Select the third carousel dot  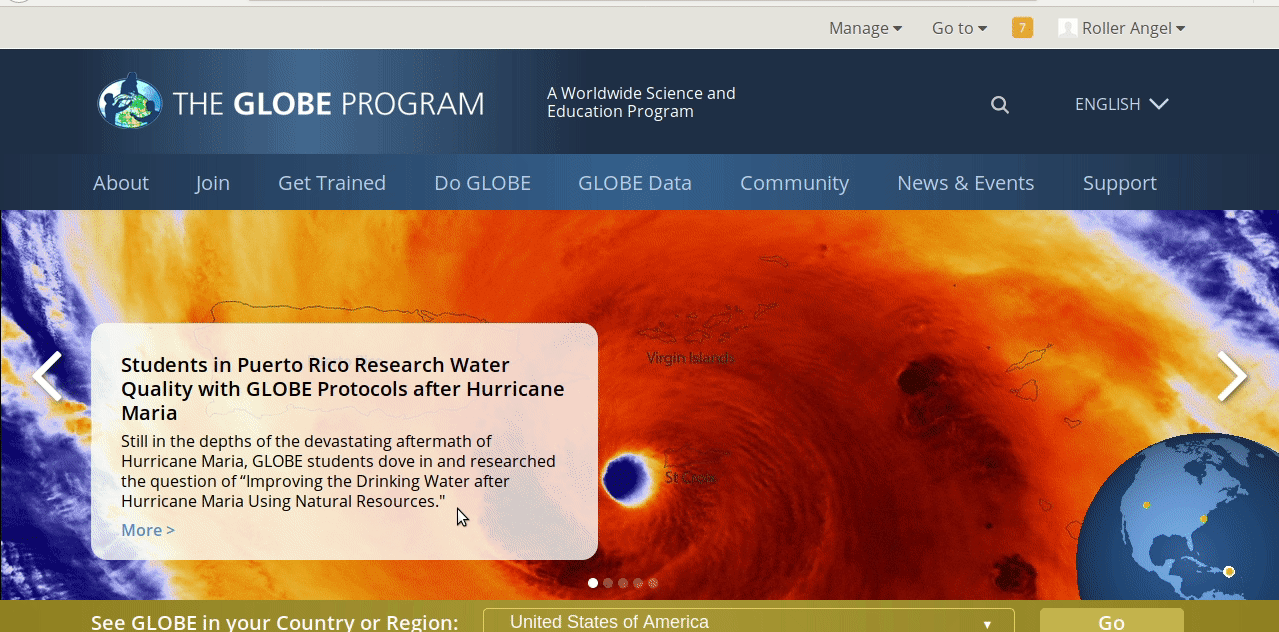[x=623, y=583]
